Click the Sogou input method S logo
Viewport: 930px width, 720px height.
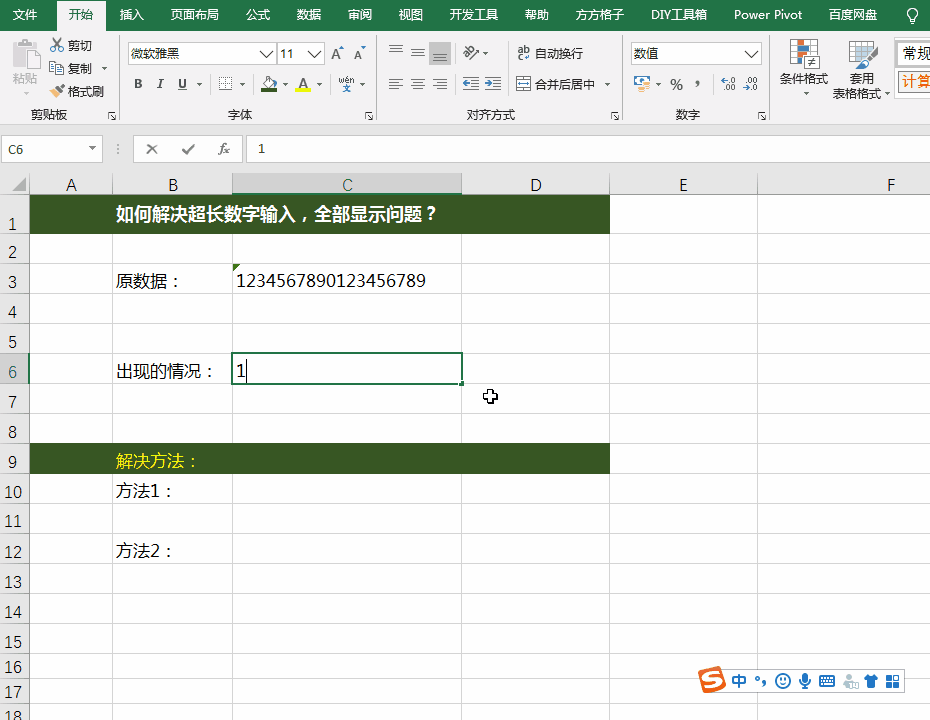coord(712,680)
